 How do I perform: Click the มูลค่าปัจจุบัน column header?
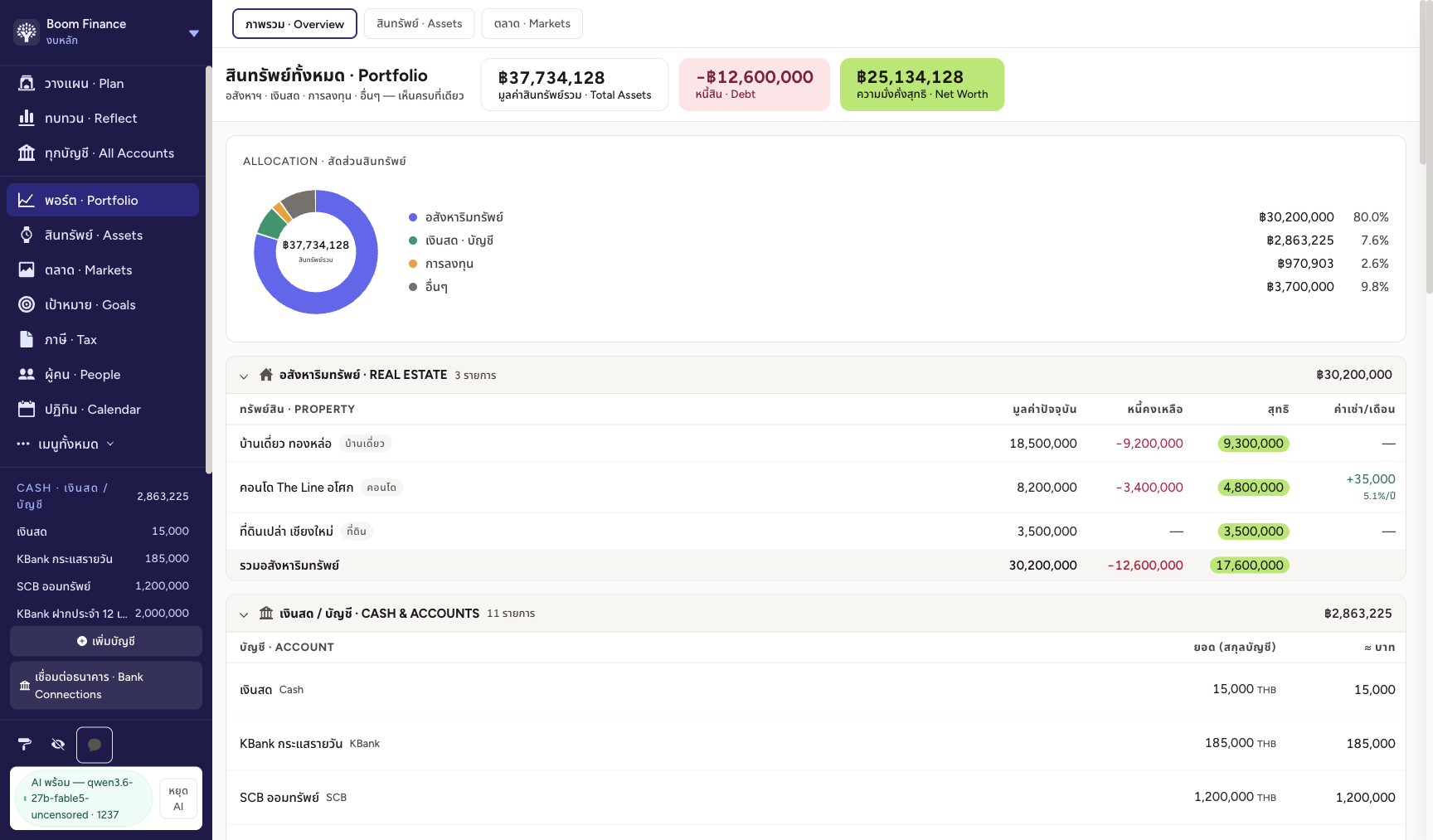click(x=1045, y=409)
